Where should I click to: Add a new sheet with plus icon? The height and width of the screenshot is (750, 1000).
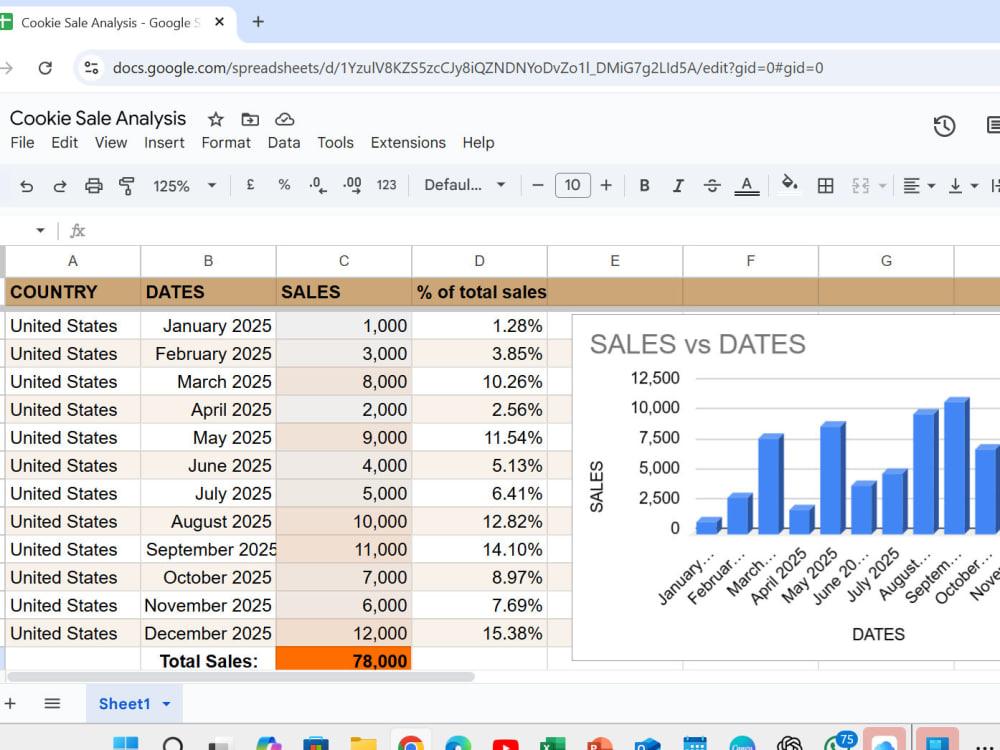tap(10, 703)
